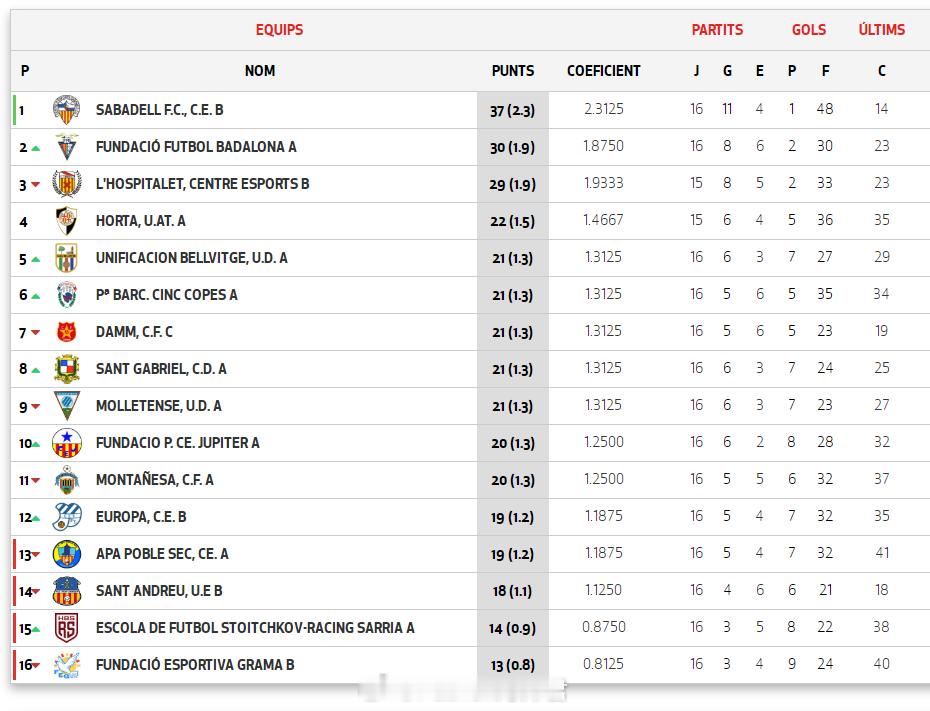Open MONTAÑESA, C.F. A team link
The image size is (930, 711).
pyautogui.click(x=154, y=480)
